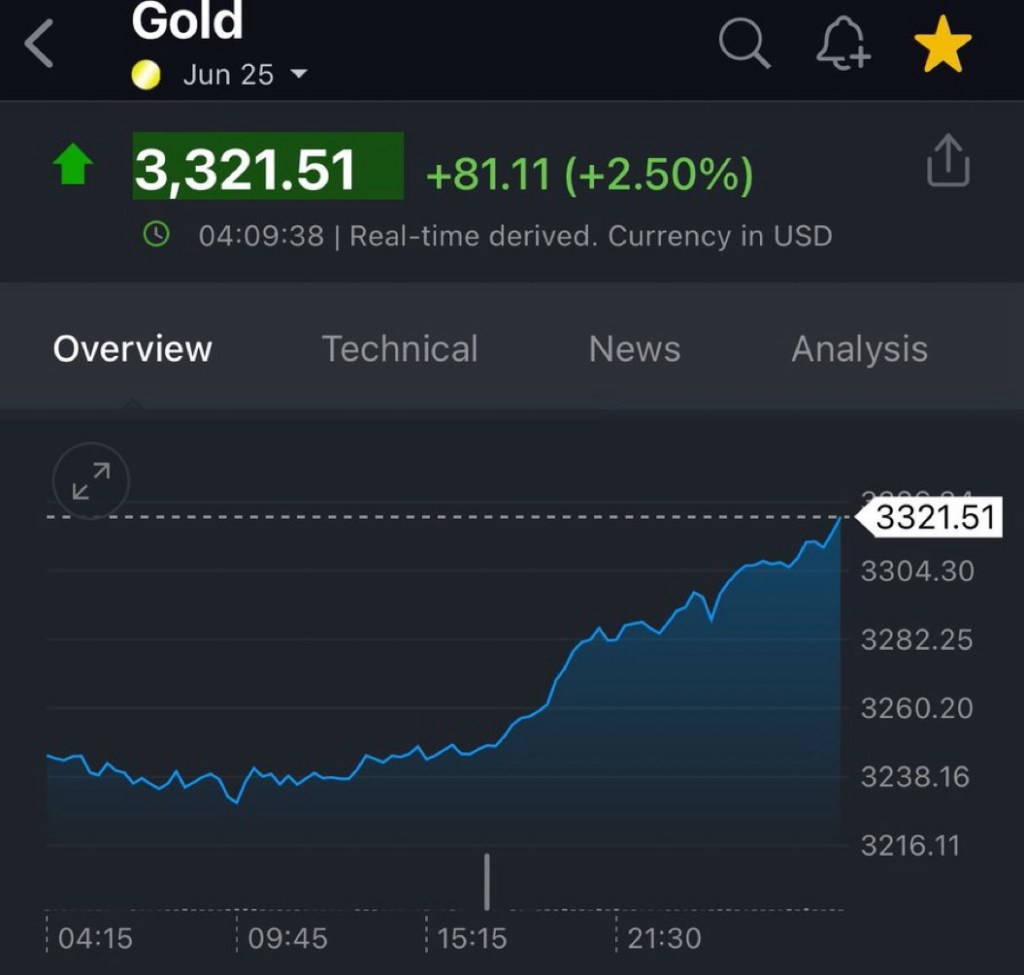Tap the +81.11 (+2.50%) change text

(588, 175)
